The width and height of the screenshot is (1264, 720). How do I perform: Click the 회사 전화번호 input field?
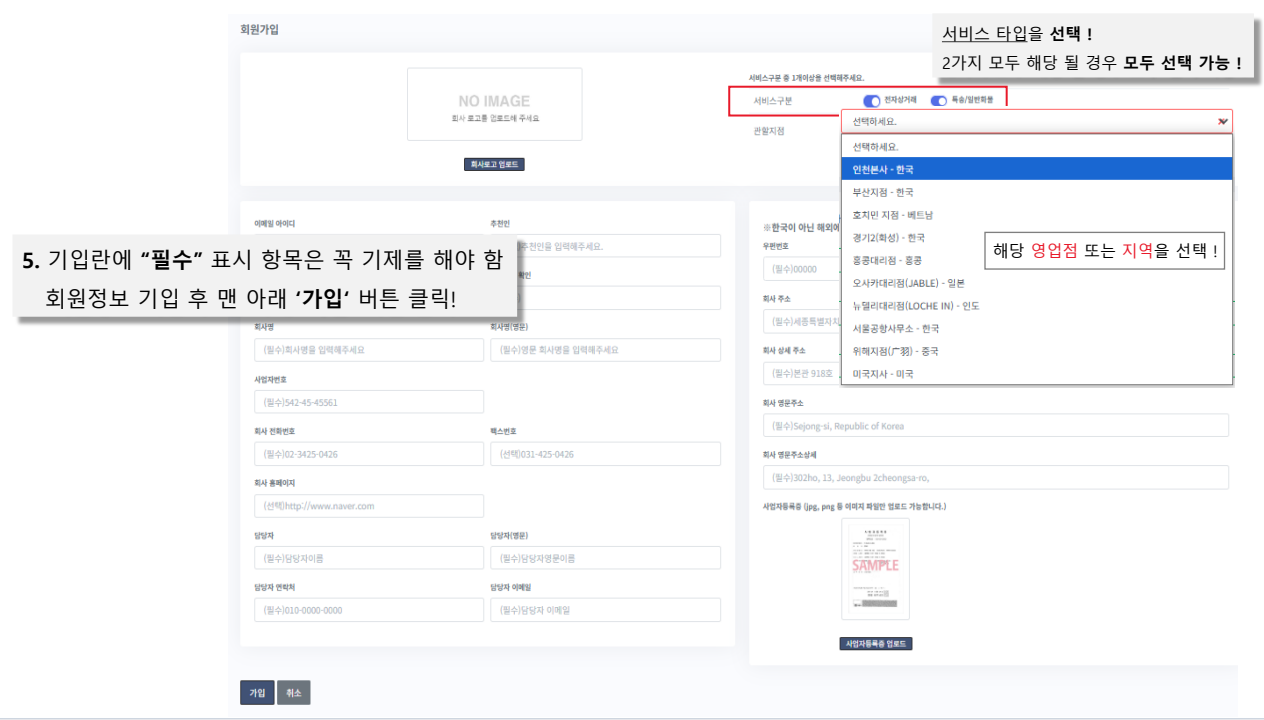(369, 454)
